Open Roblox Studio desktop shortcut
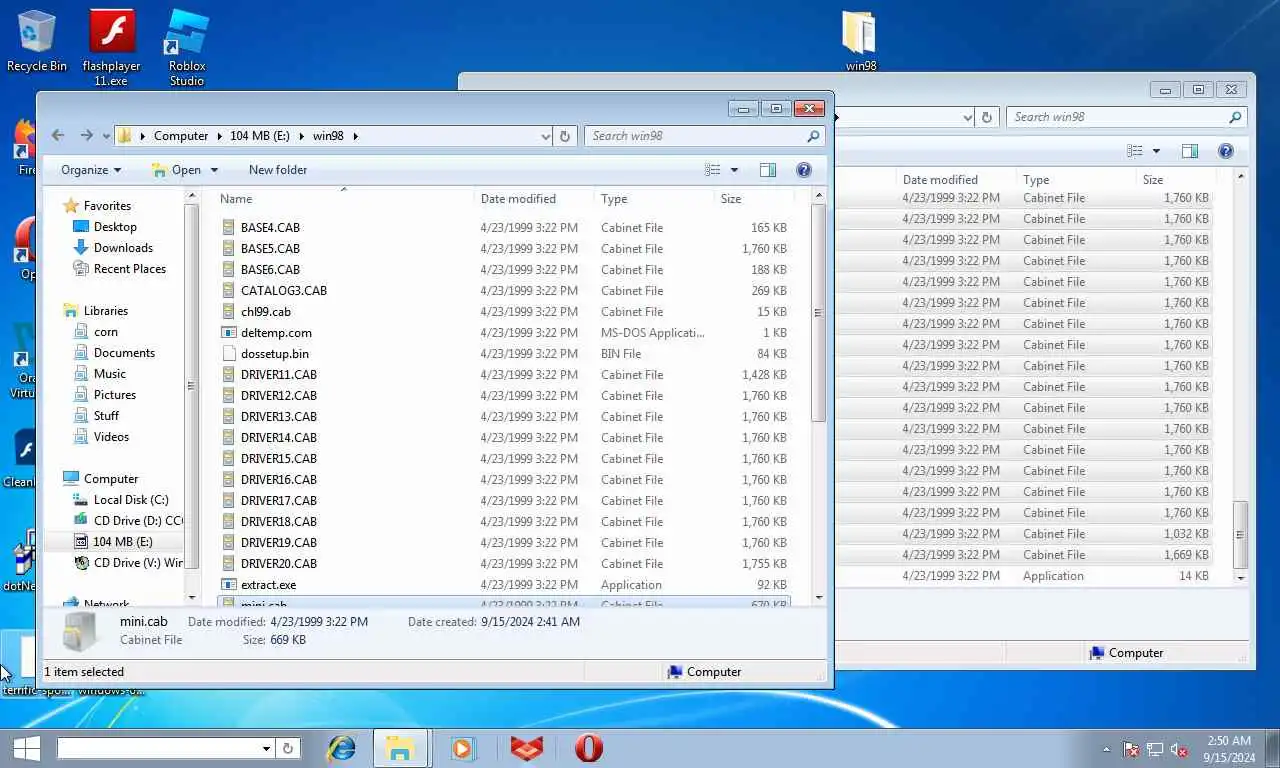The width and height of the screenshot is (1280, 768). 187,48
